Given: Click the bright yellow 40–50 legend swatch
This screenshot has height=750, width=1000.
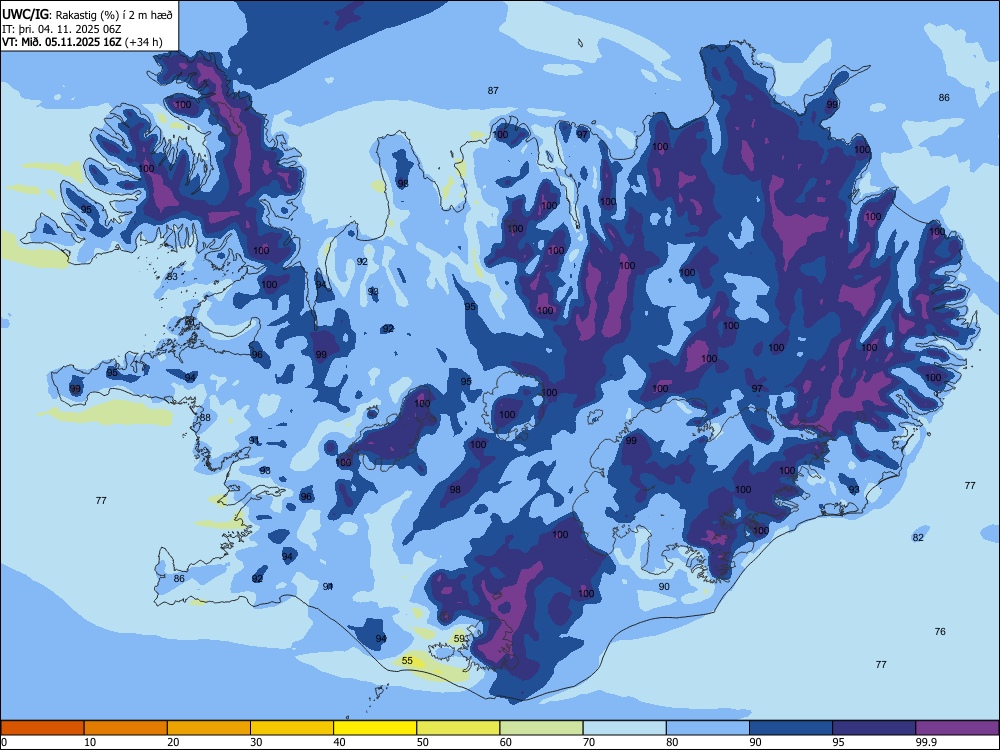Looking at the screenshot, I should [x=375, y=728].
